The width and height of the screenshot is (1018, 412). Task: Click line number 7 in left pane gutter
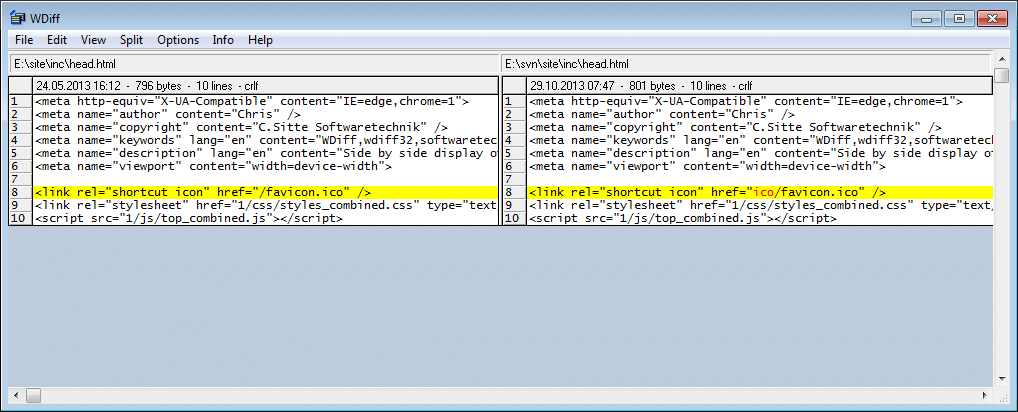click(x=21, y=180)
